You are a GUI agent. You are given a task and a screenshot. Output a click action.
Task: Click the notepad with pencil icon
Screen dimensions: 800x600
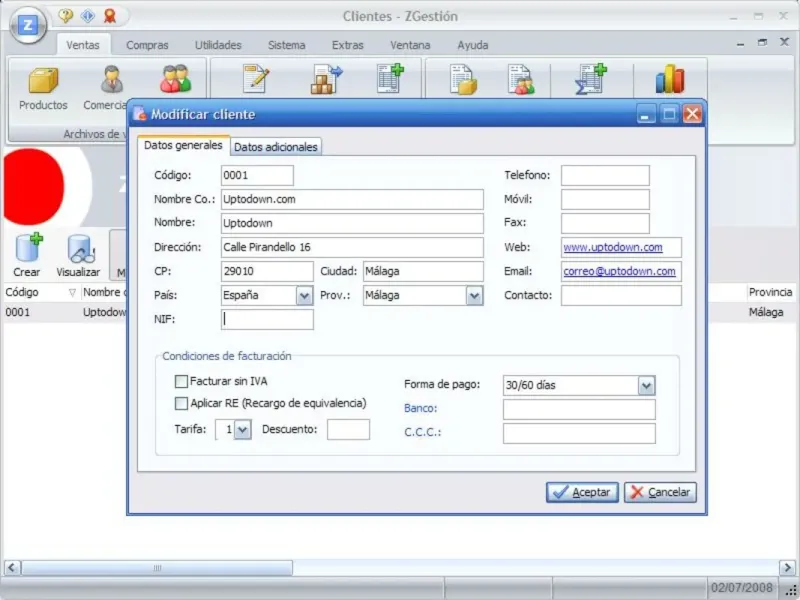click(256, 79)
